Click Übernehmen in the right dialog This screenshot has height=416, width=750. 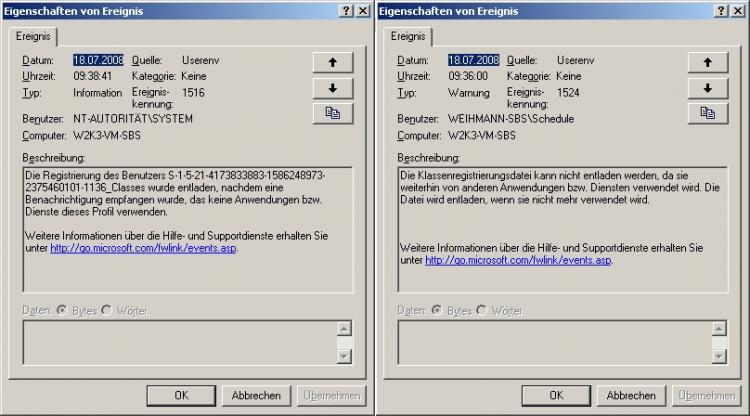pos(706,395)
